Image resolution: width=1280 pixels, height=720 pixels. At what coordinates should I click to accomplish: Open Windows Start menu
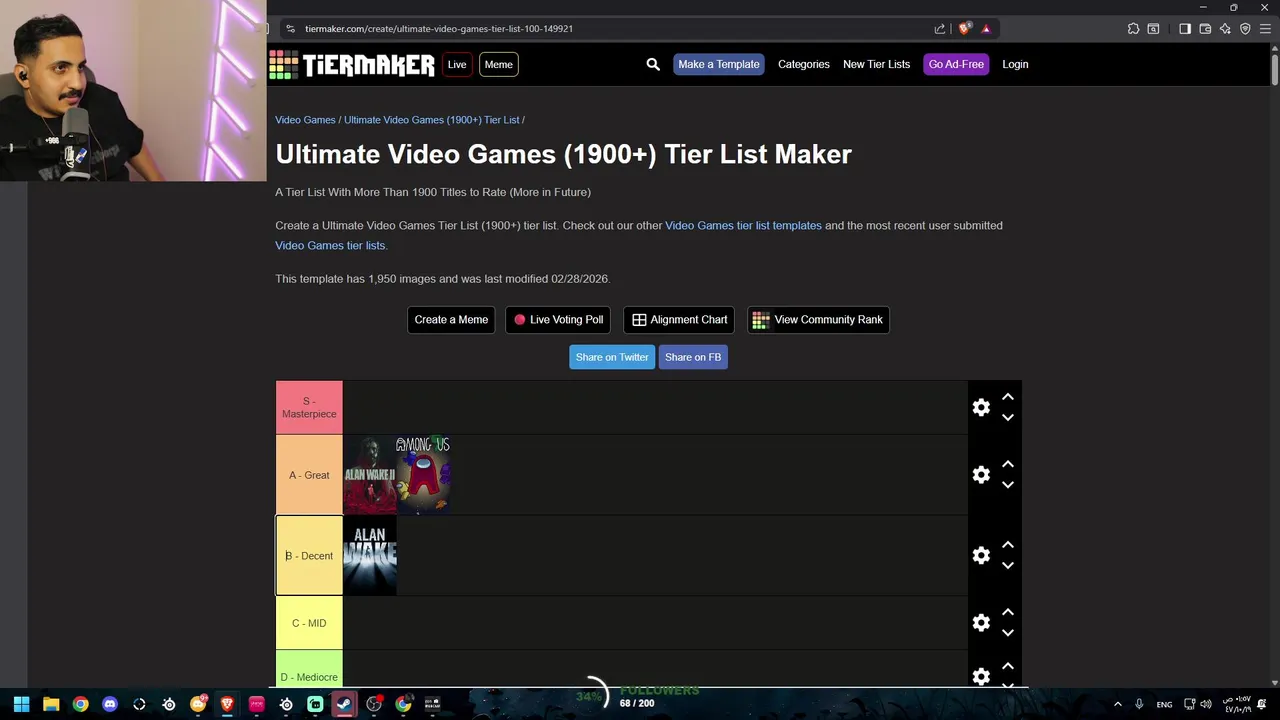[x=21, y=704]
